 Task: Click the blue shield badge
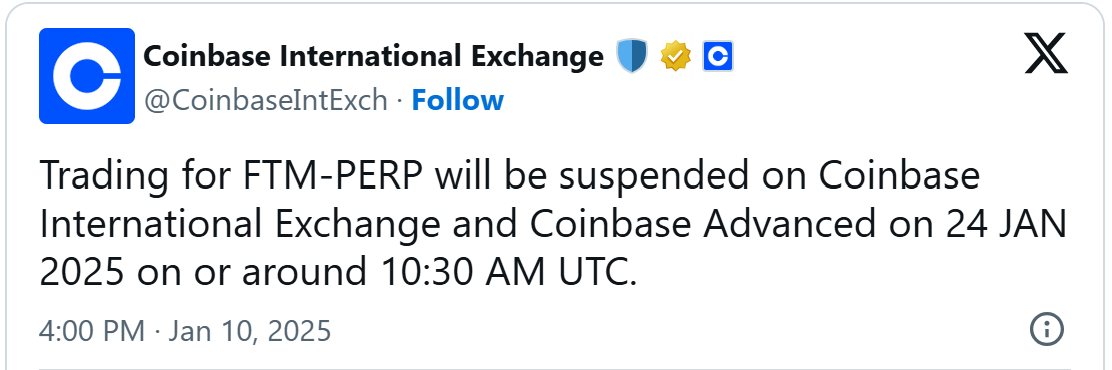point(632,56)
